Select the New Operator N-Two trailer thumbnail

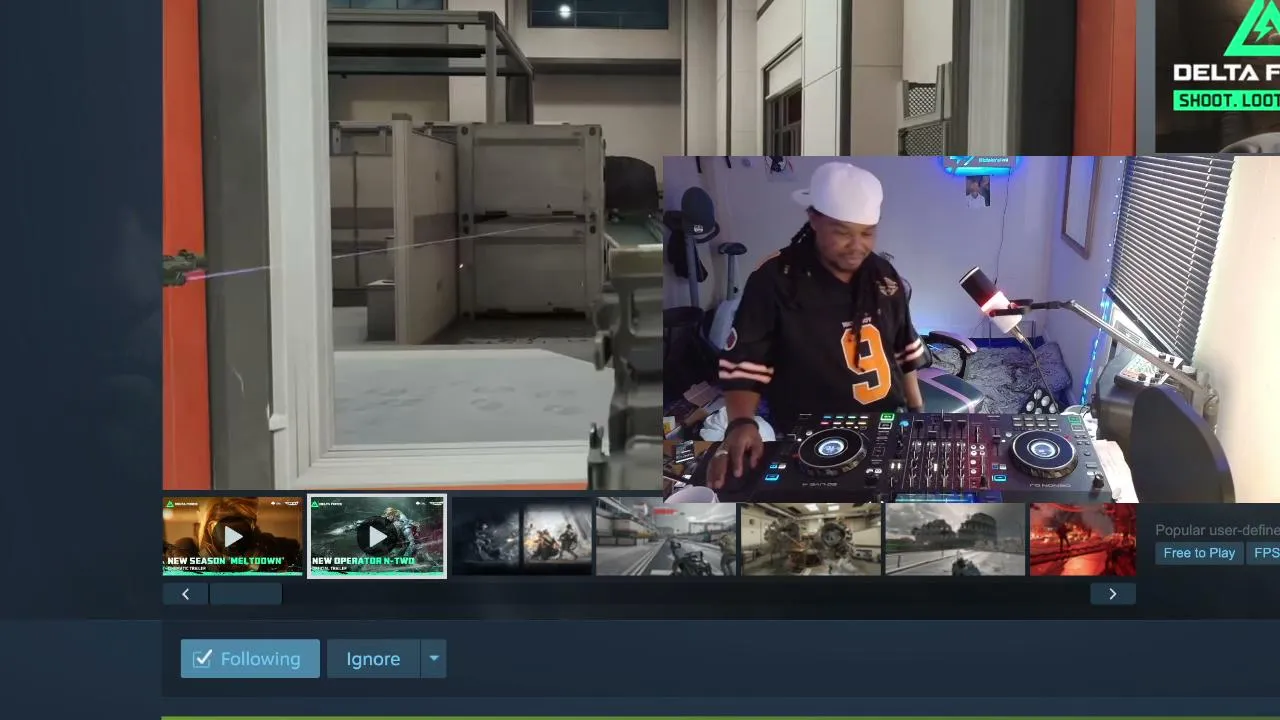[377, 537]
